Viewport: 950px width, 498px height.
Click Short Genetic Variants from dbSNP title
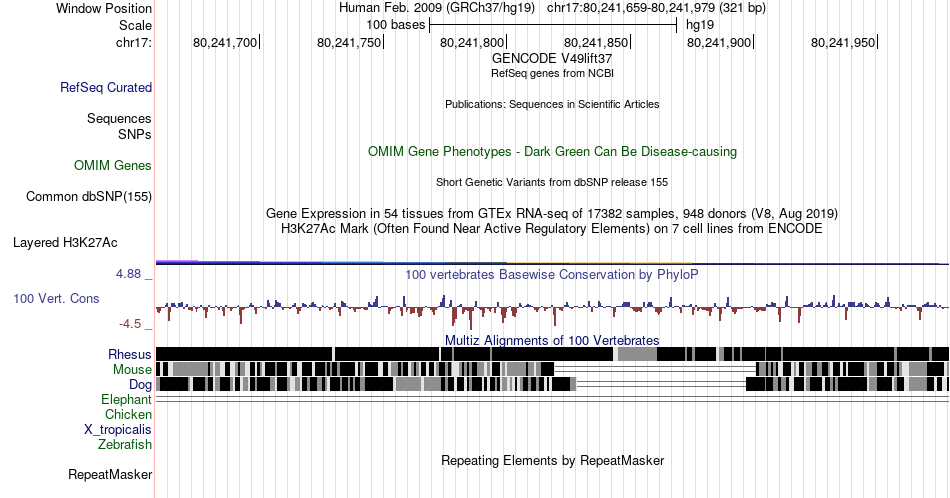coord(552,182)
